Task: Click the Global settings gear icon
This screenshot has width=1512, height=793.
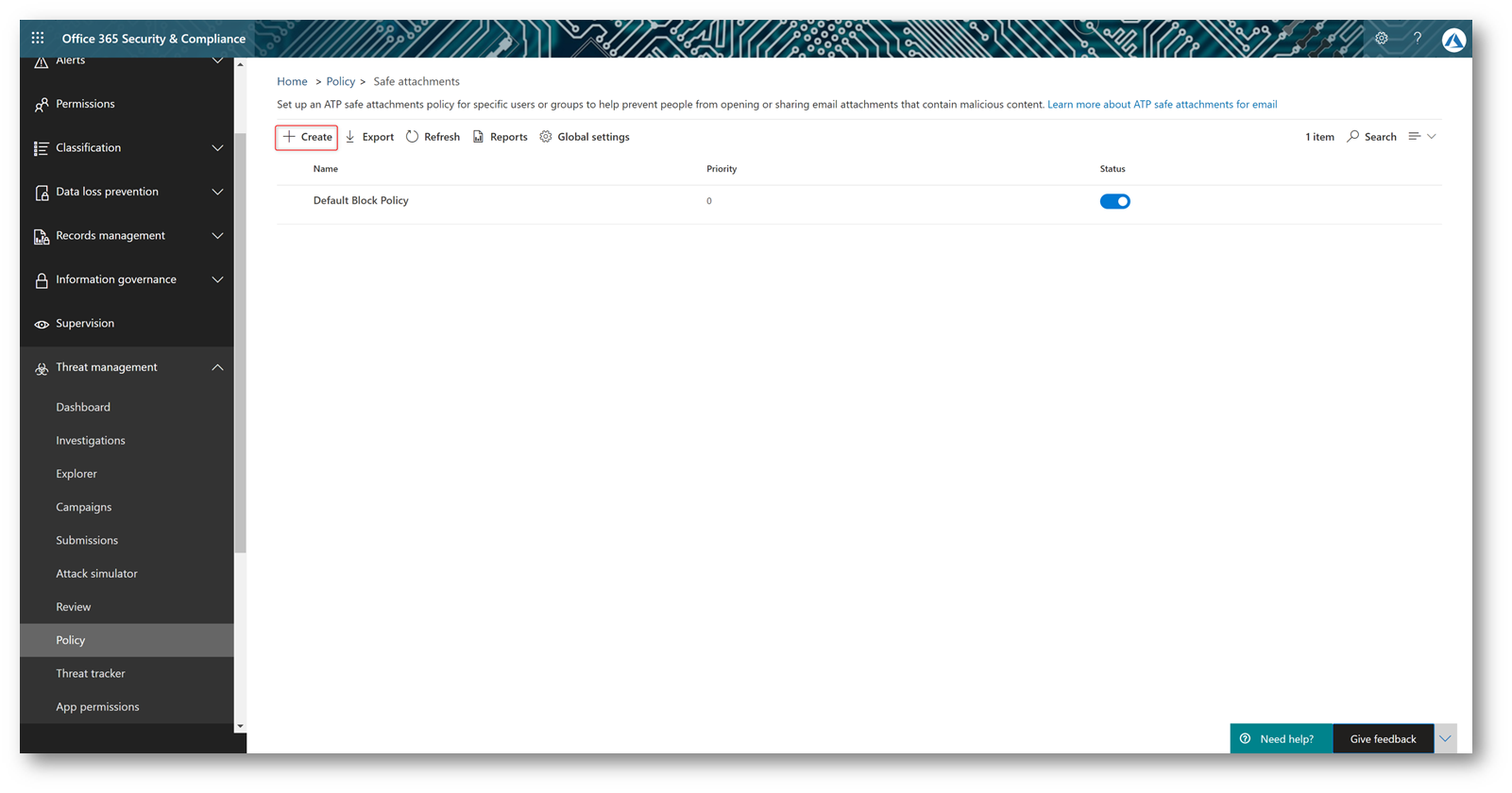Action: pyautogui.click(x=546, y=137)
